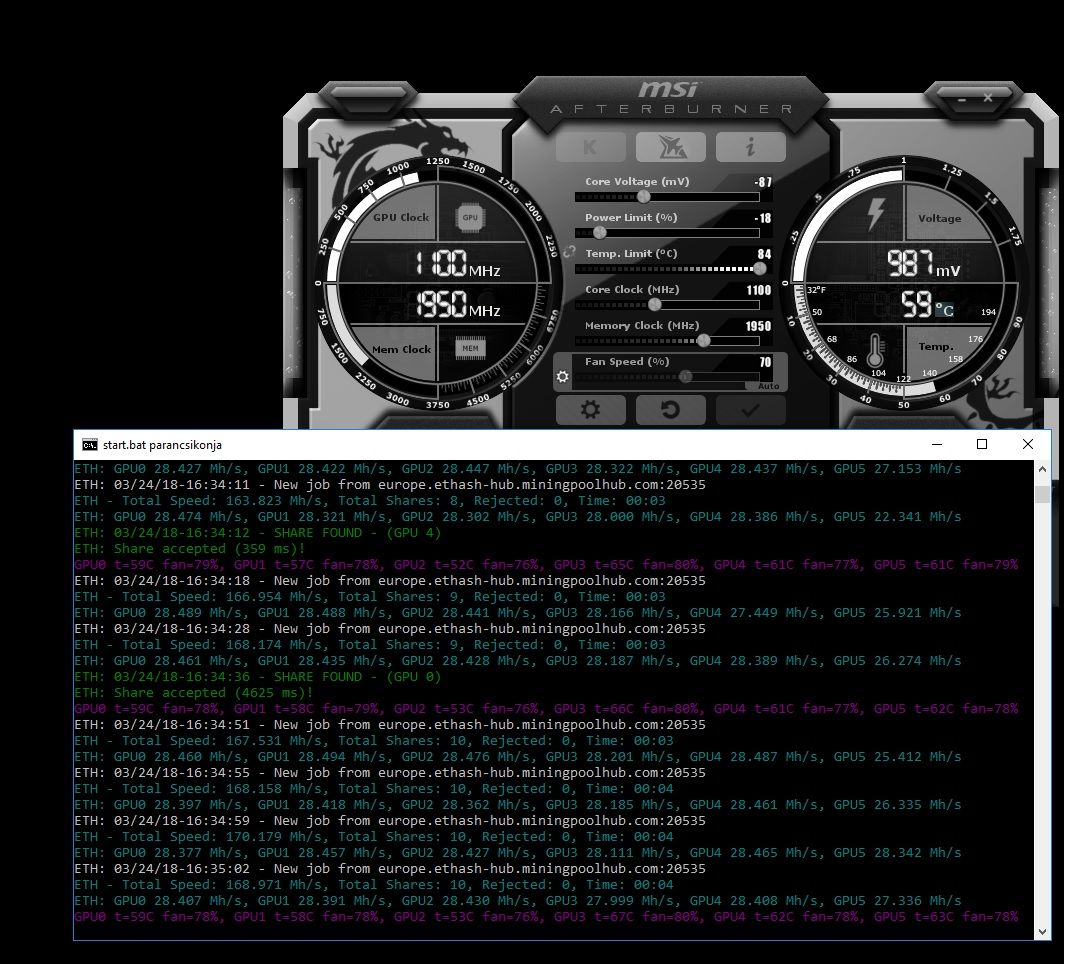
Task: Click the 'SHARE FOUND - (GPU 0)' line
Action: pyautogui.click(x=258, y=677)
